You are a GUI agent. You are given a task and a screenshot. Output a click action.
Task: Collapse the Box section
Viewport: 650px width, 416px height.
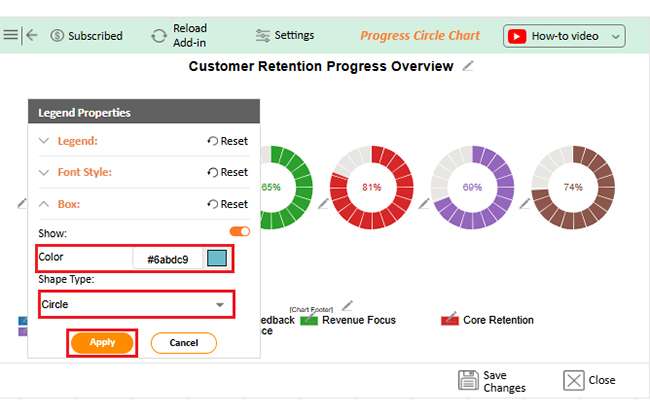pos(44,204)
